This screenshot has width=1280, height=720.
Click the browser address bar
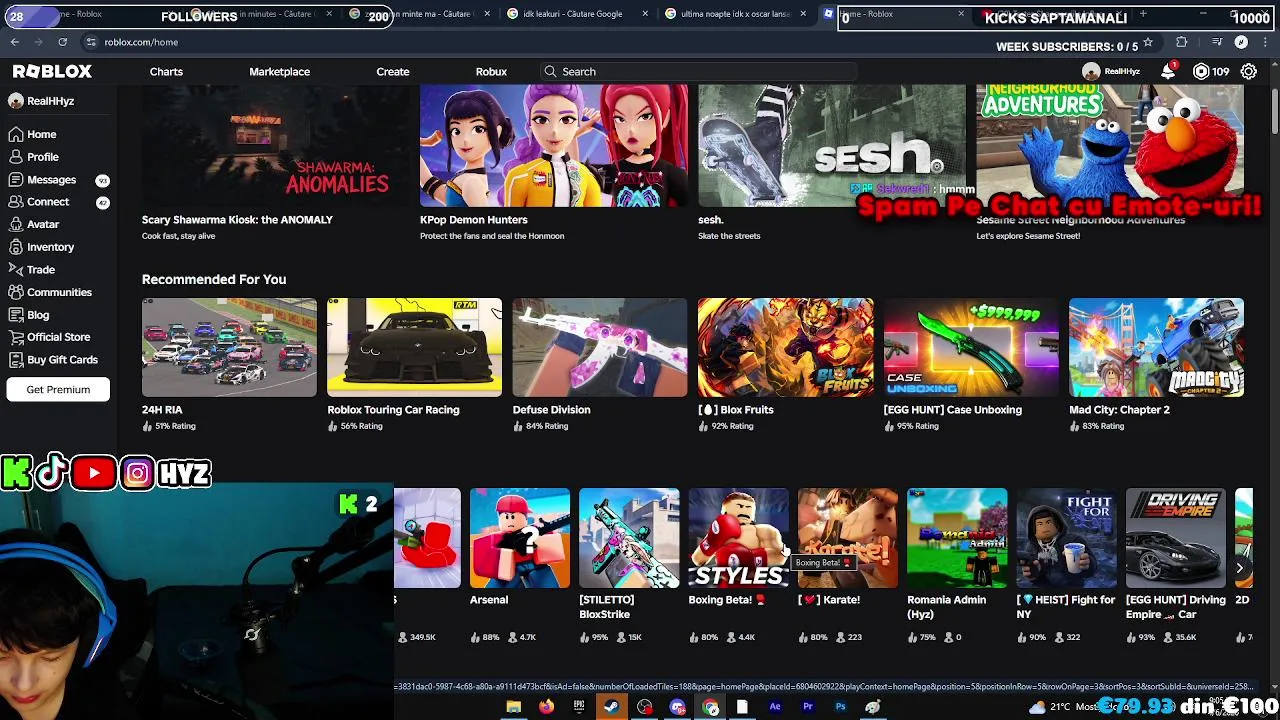click(x=600, y=42)
